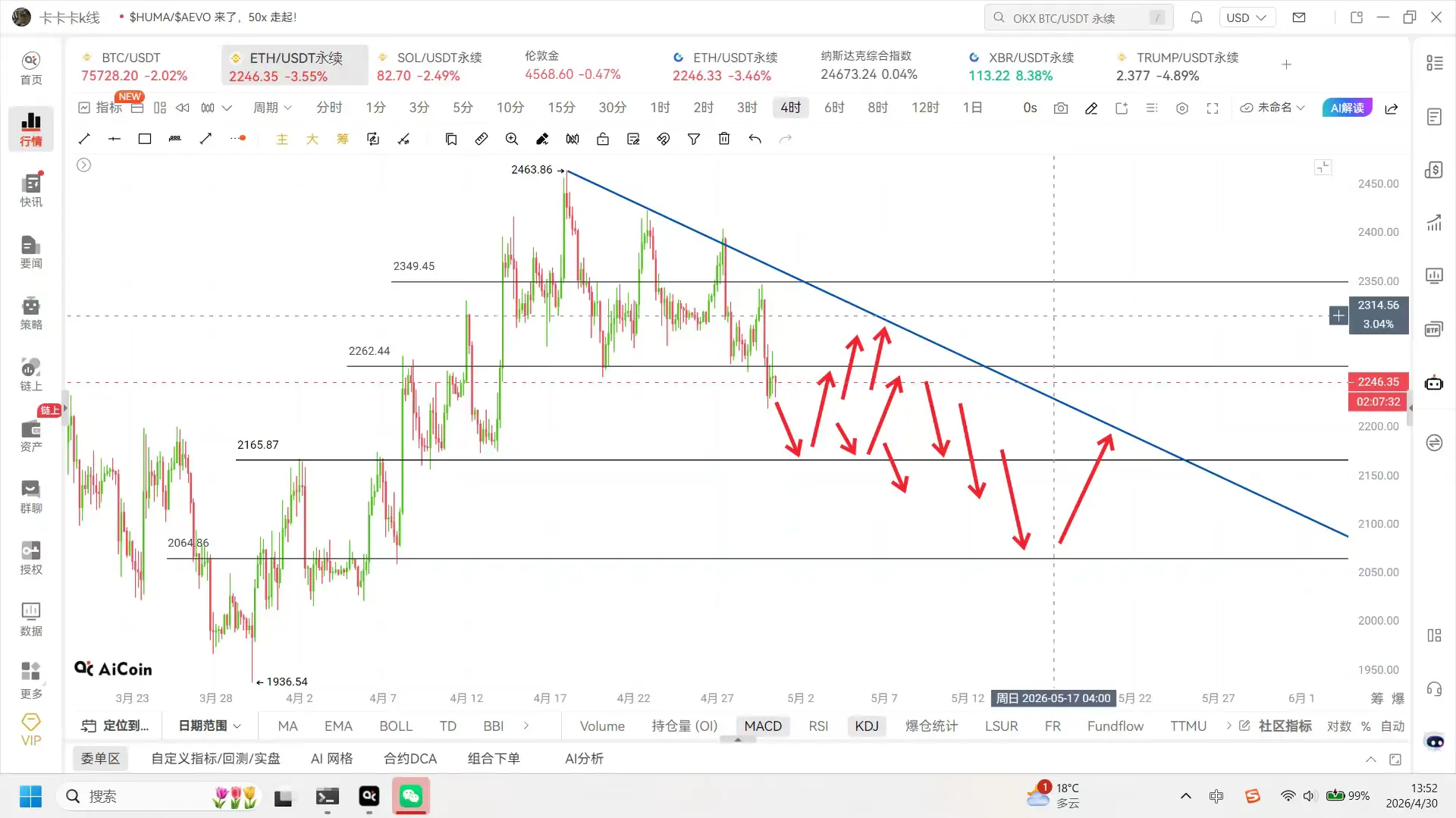Expand the 日期范围 date range dropdown
Screen dimensions: 1456x818
pyautogui.click(x=210, y=726)
